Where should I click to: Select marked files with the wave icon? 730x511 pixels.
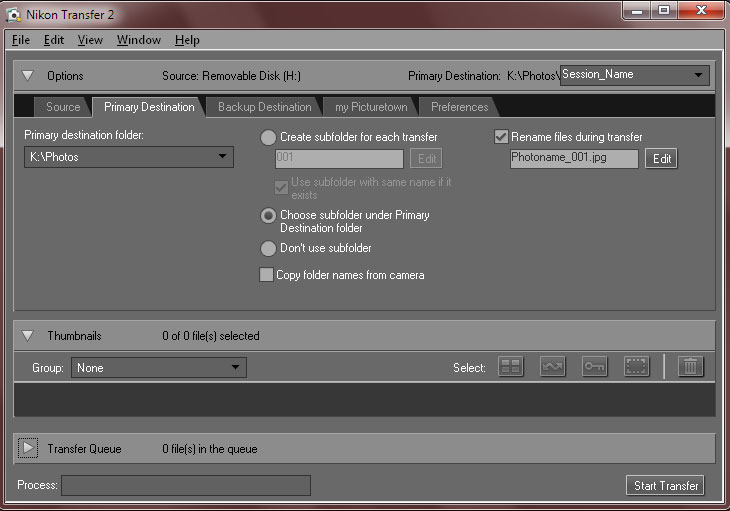point(553,366)
